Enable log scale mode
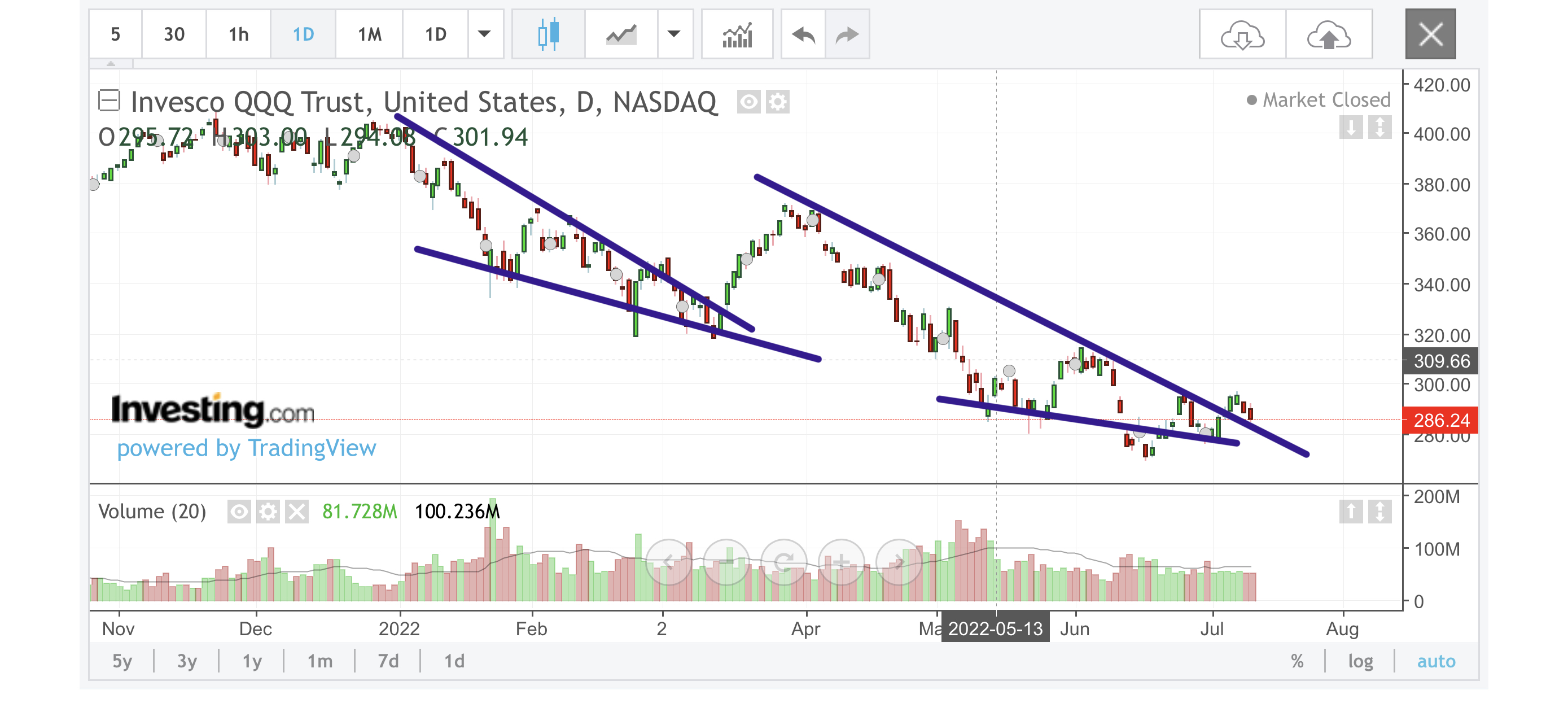Image resolution: width=1568 pixels, height=725 pixels. [1360, 661]
